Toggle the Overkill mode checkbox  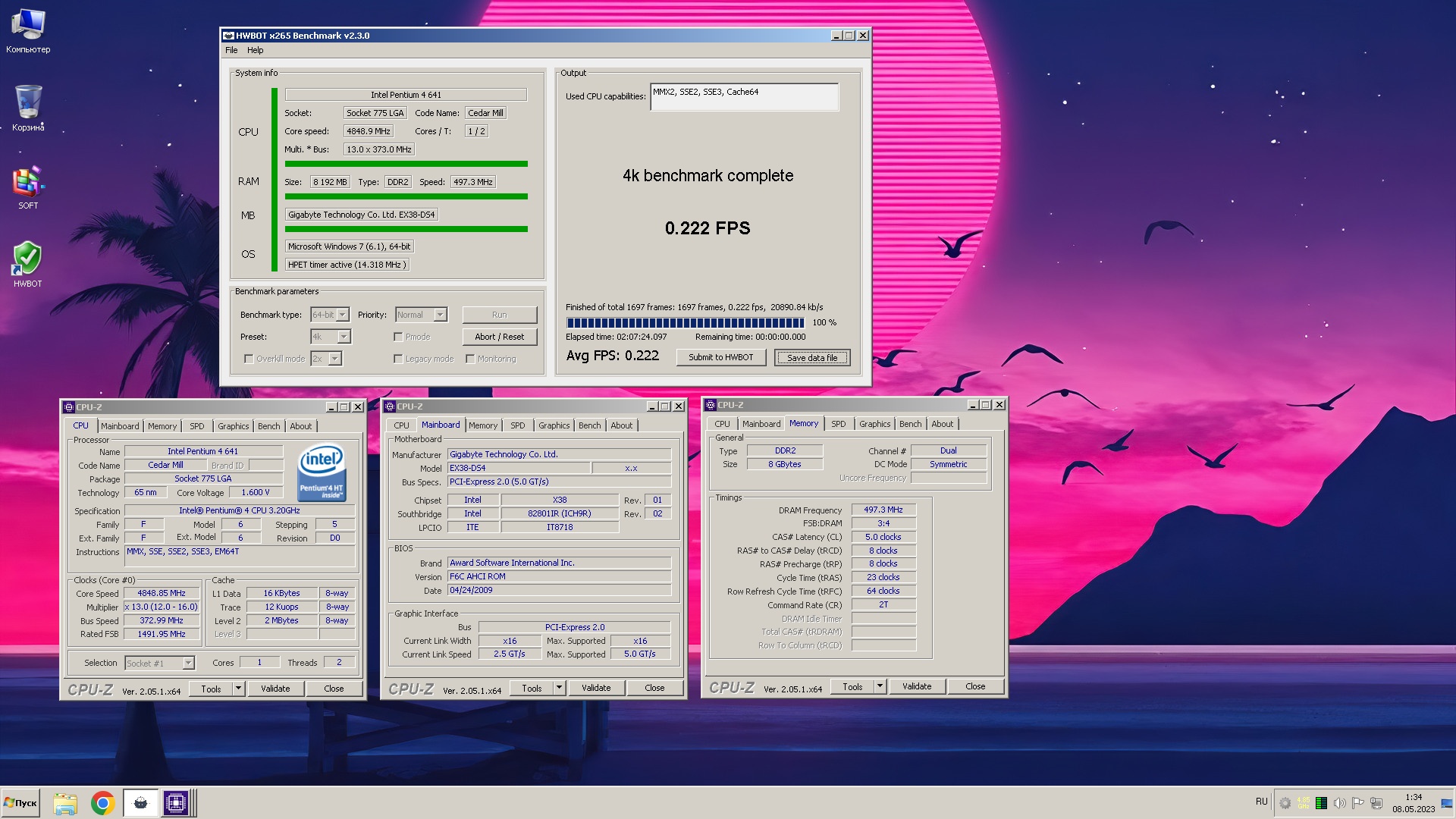[249, 359]
